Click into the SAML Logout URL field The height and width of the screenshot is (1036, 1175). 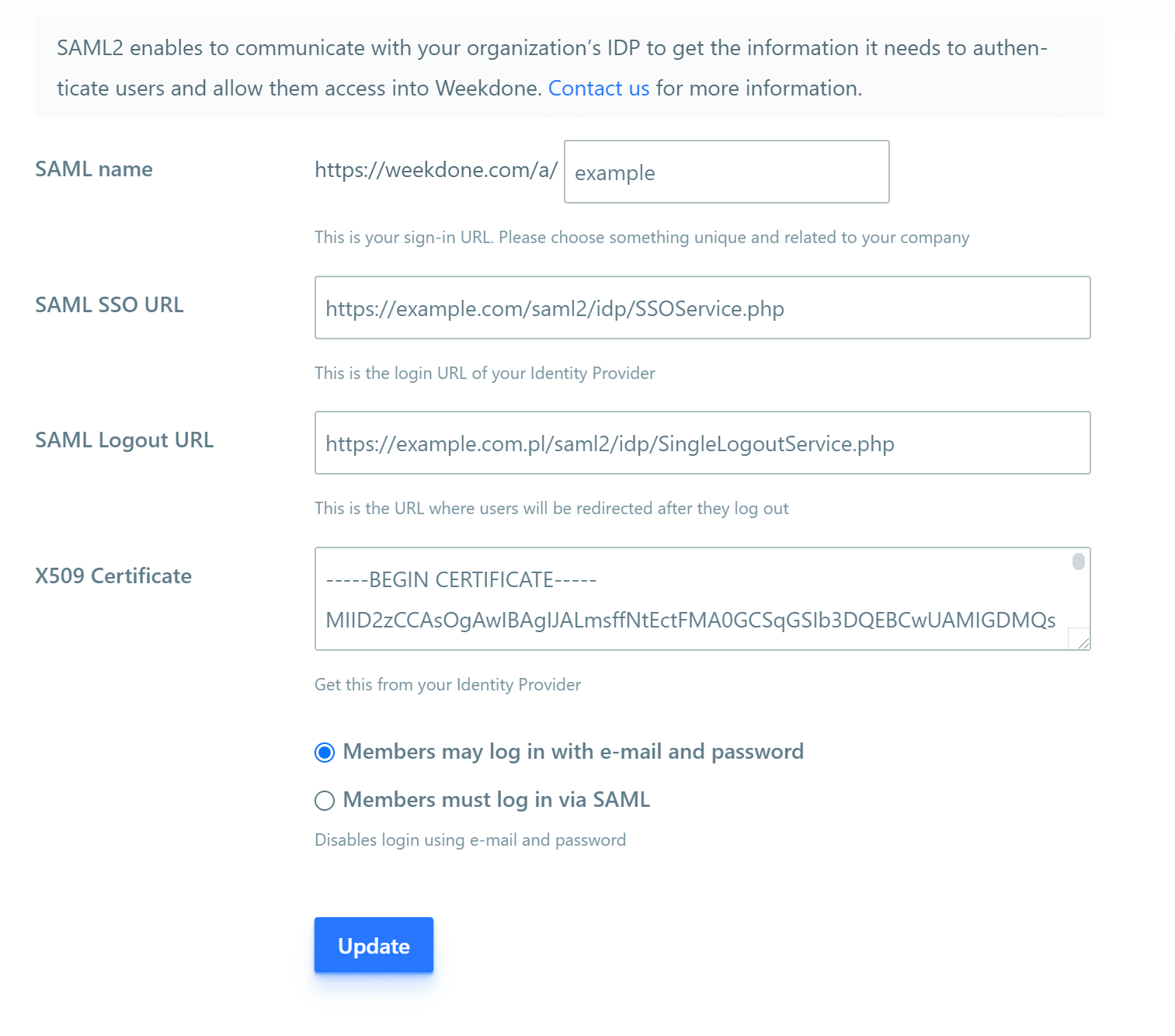pyautogui.click(x=702, y=443)
